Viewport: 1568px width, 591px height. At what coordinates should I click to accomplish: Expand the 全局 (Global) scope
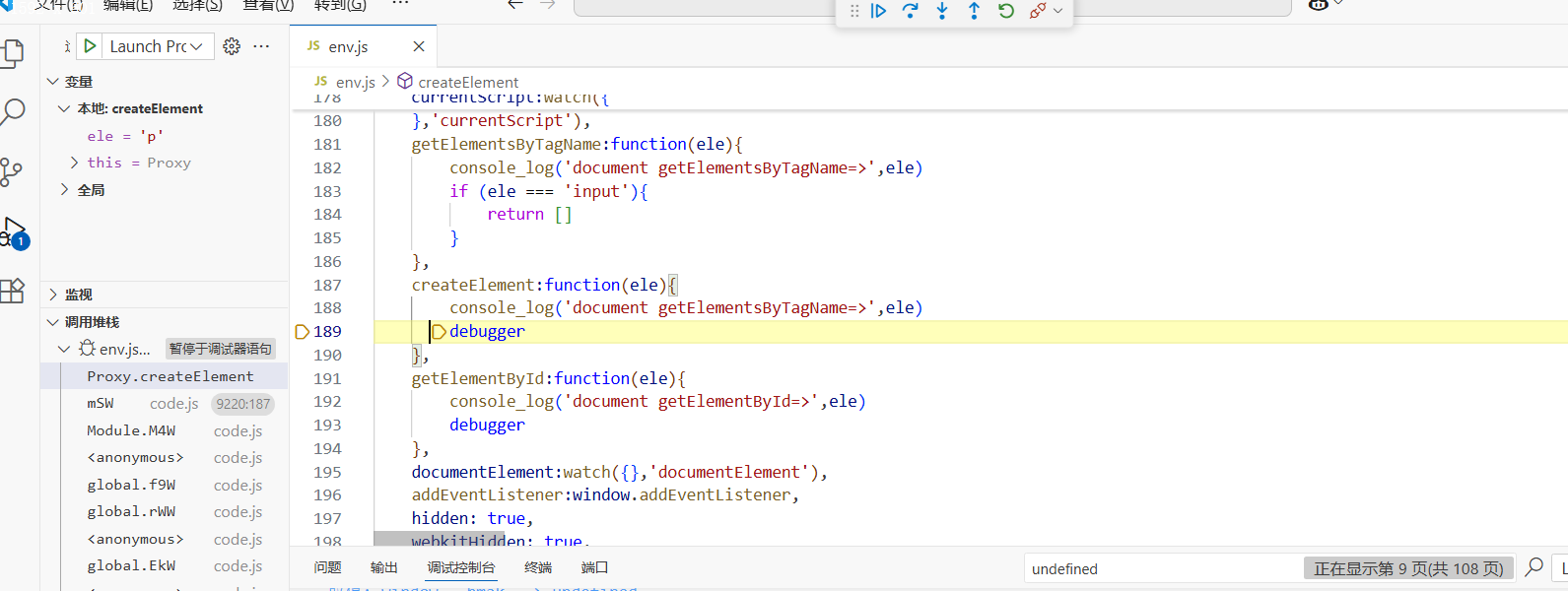coord(65,189)
